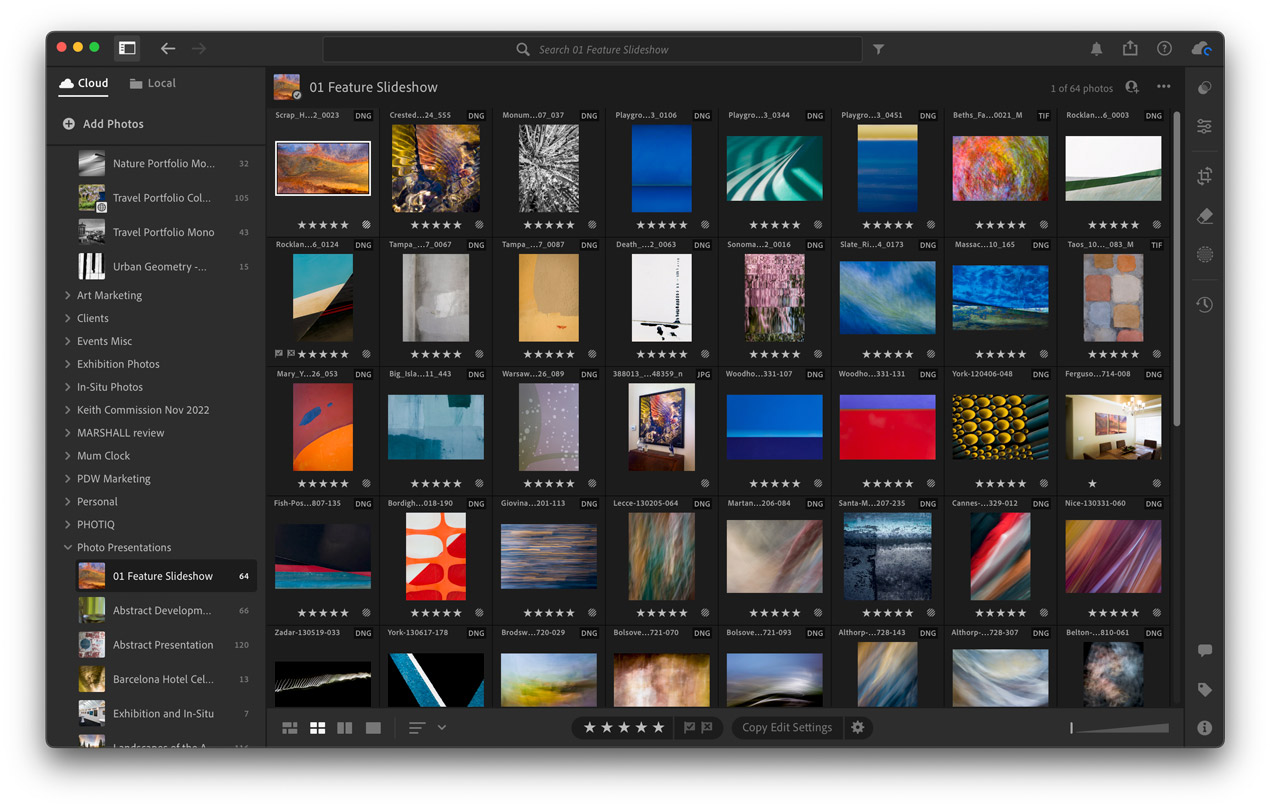Open the album three-dot menu
Viewport: 1270px width, 808px height.
pyautogui.click(x=1164, y=87)
